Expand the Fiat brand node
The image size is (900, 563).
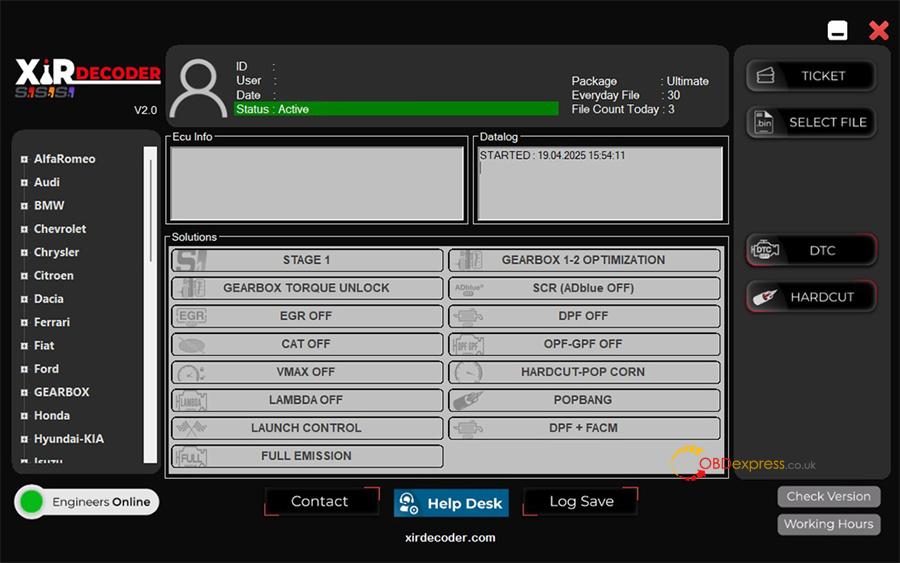(x=24, y=346)
